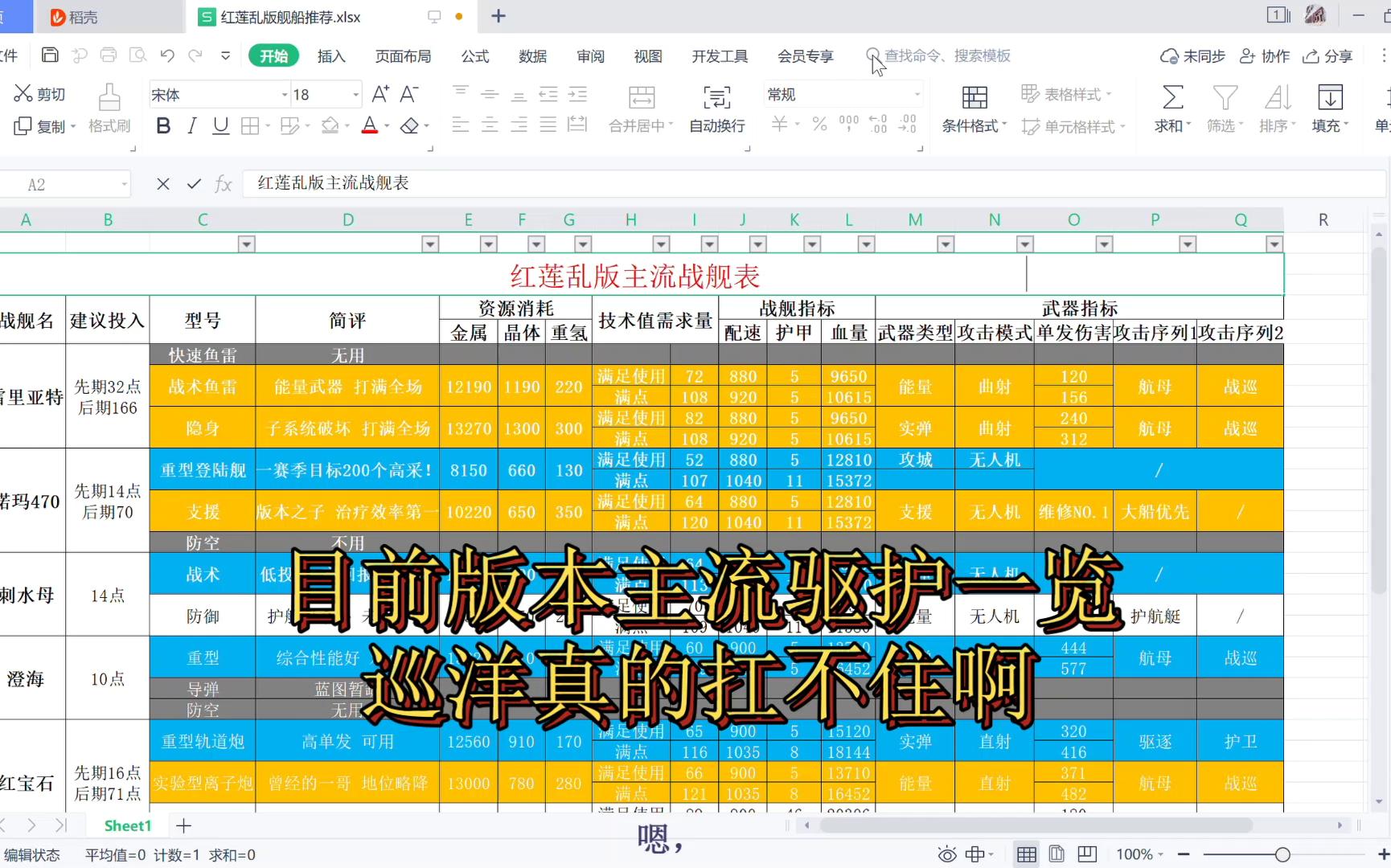Open column C filter dropdown arrow
This screenshot has width=1391, height=868.
pyautogui.click(x=247, y=244)
